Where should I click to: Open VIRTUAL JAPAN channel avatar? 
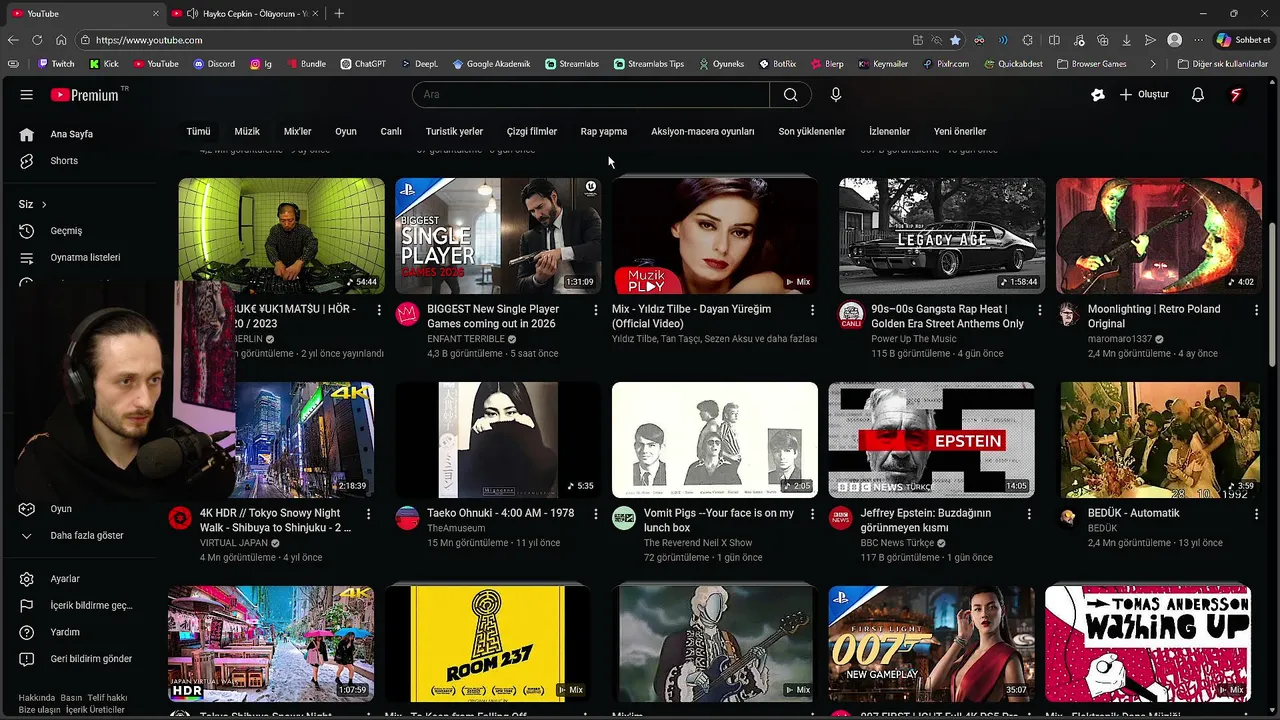pos(180,518)
